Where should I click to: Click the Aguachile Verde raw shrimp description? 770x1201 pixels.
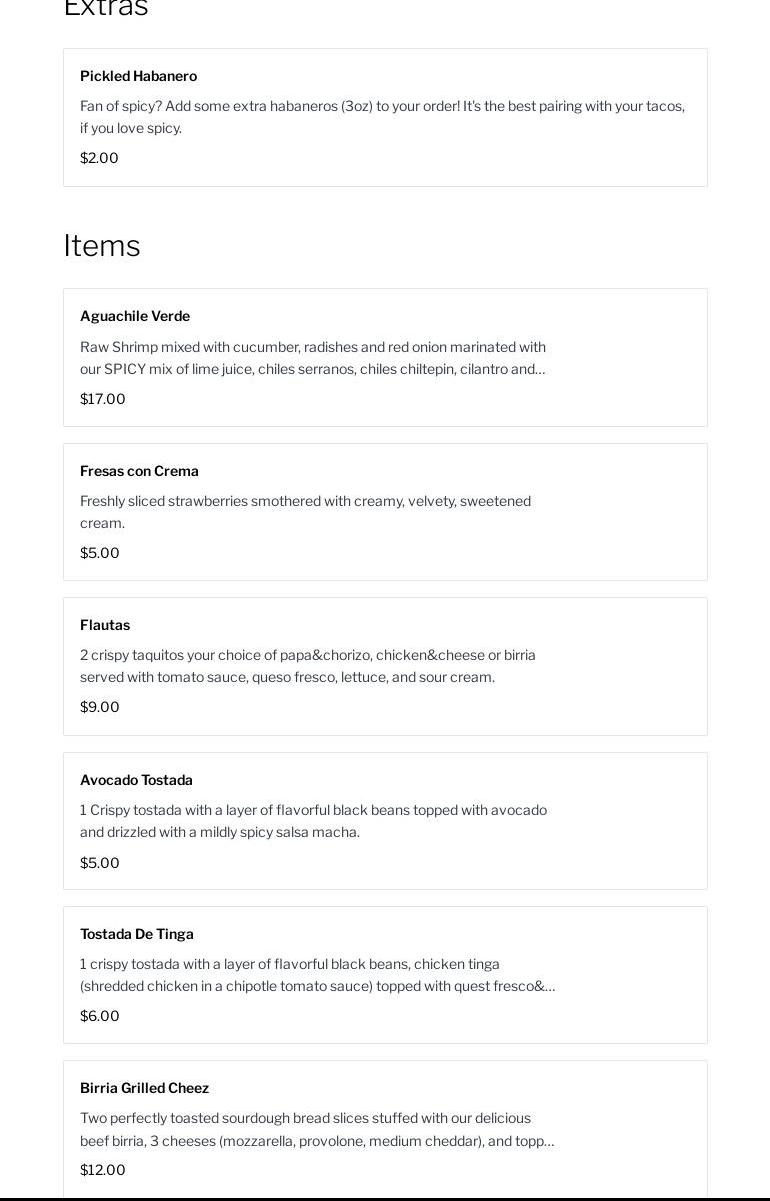point(313,358)
